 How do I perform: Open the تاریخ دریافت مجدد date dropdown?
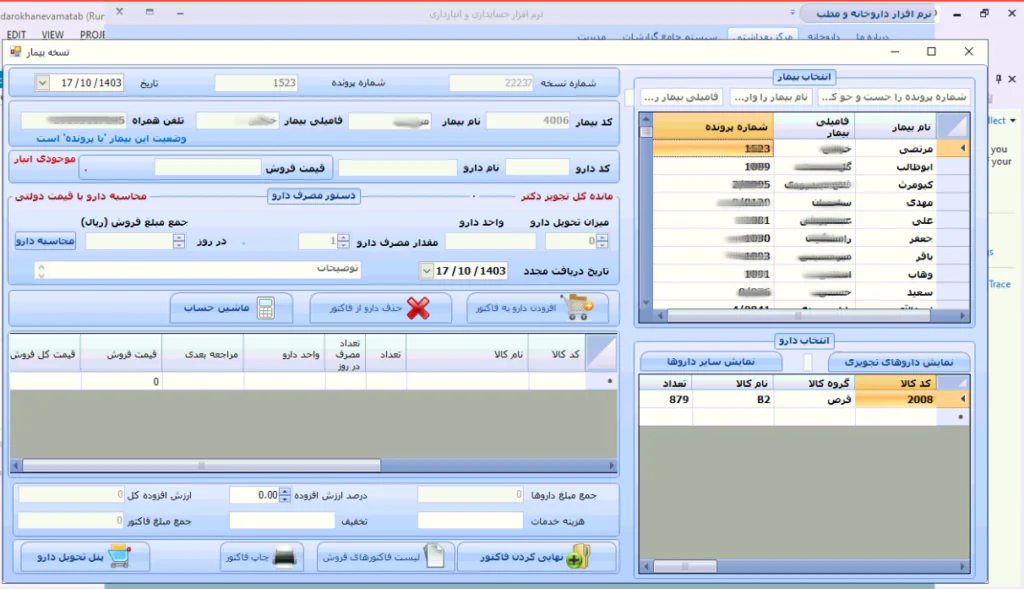(425, 271)
